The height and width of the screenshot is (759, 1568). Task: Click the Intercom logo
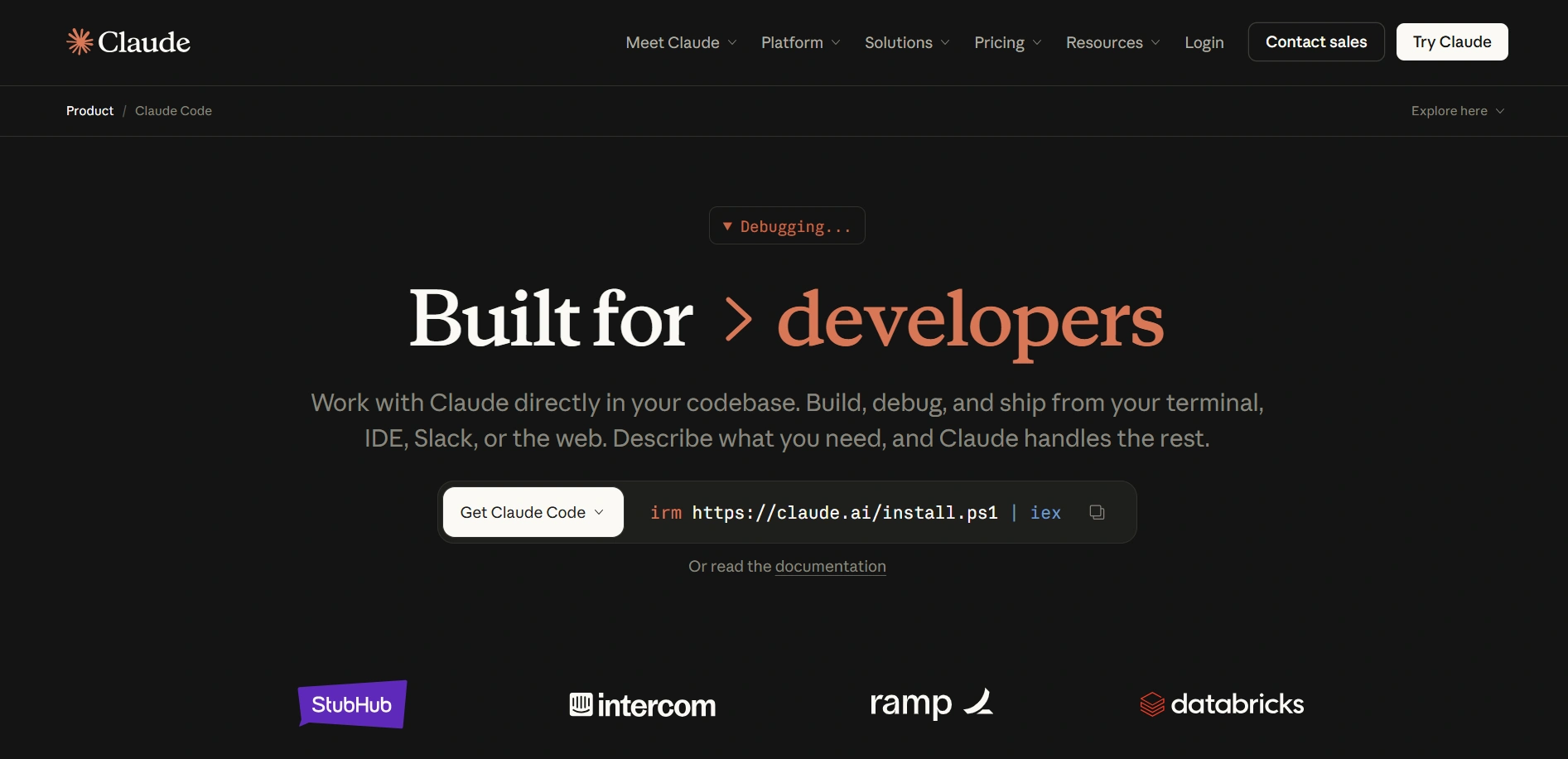pos(643,705)
